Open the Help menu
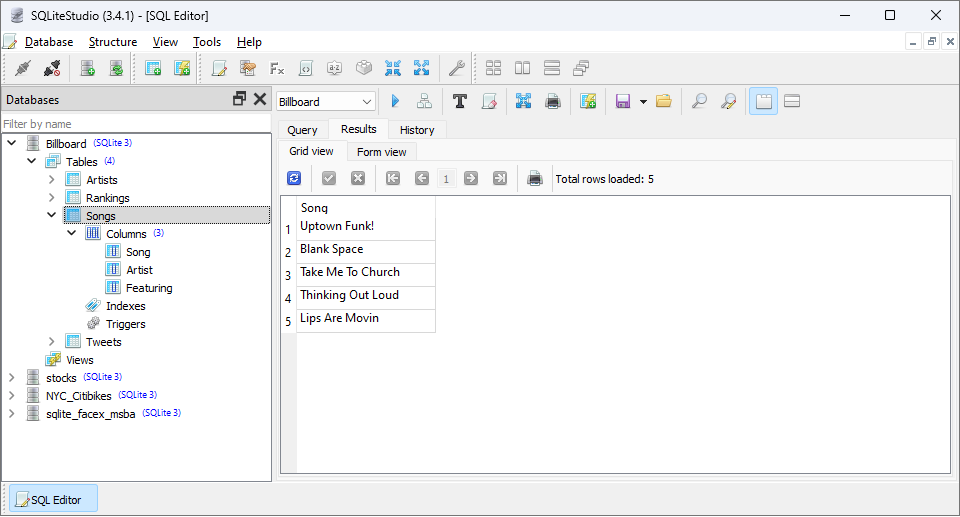This screenshot has height=517, width=960. (249, 42)
